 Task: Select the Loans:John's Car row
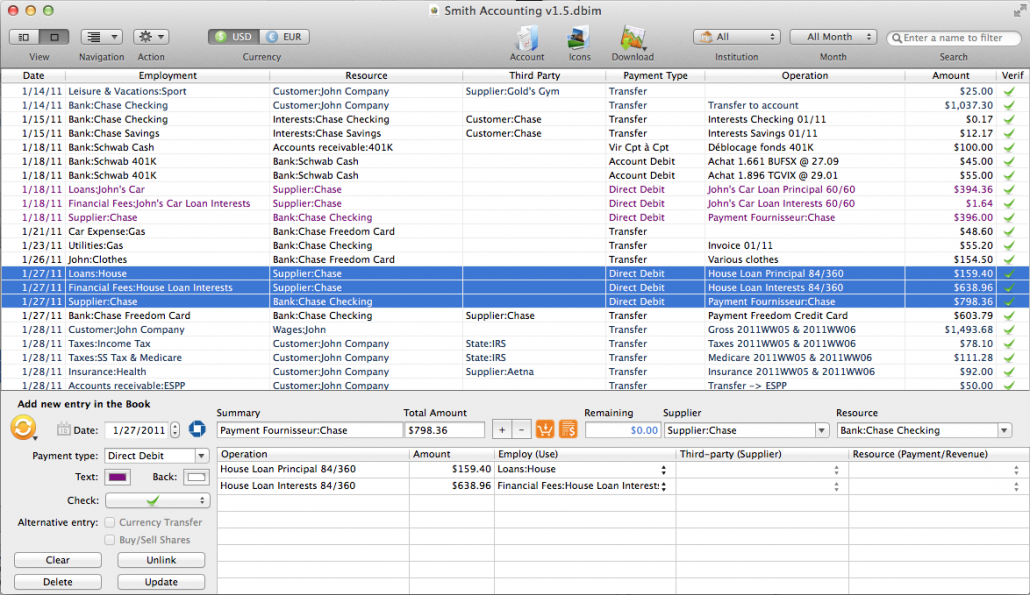(515, 189)
